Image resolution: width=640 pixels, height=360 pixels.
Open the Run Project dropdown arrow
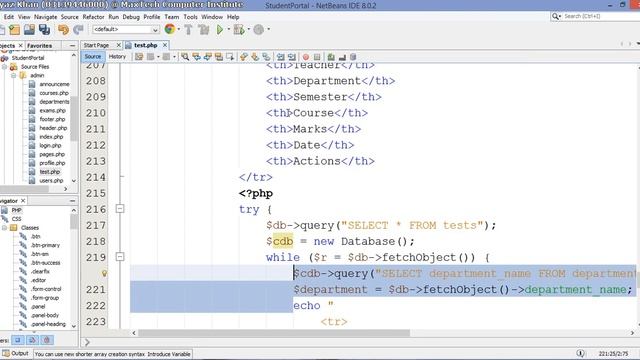[x=228, y=29]
